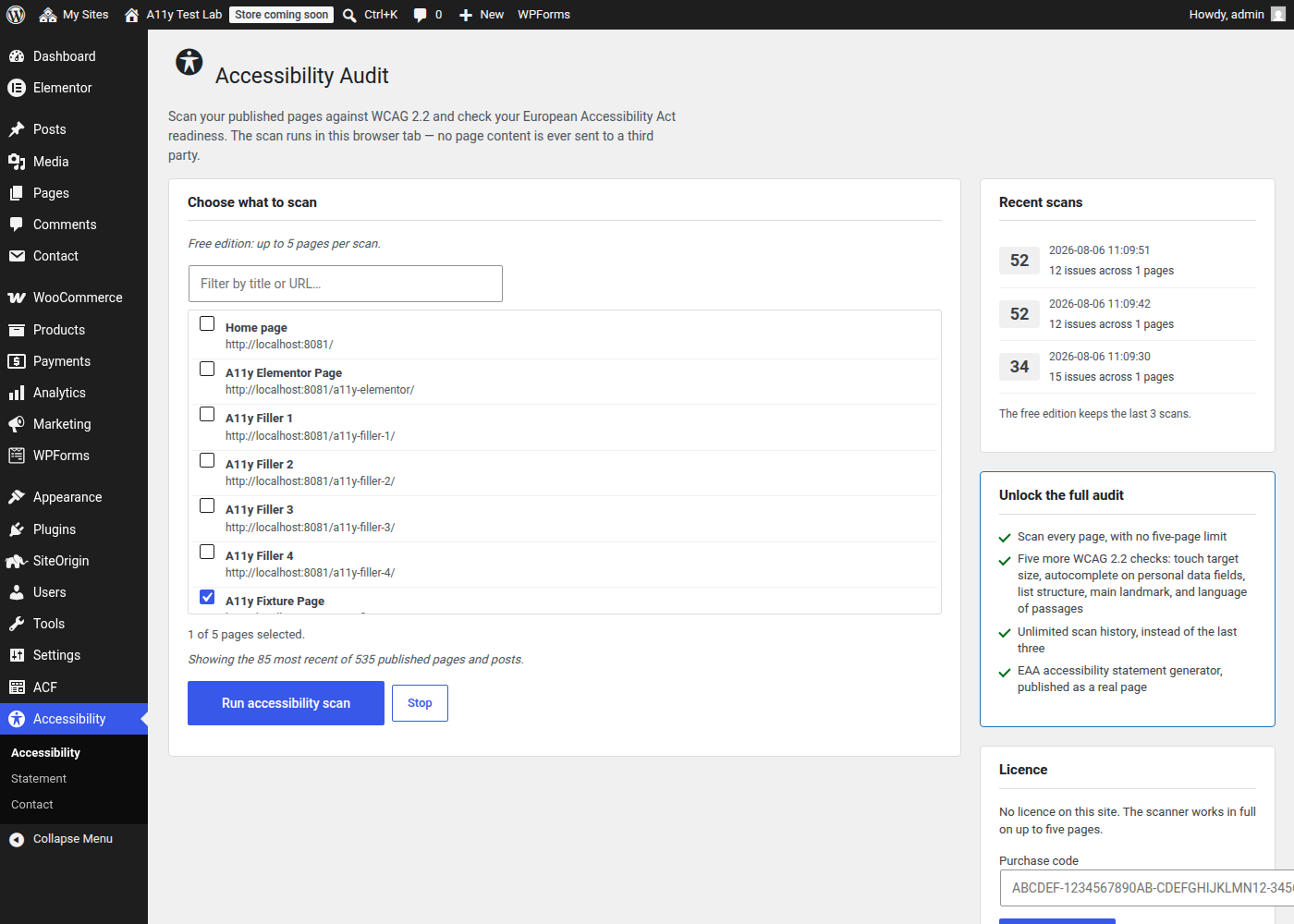Image resolution: width=1294 pixels, height=924 pixels.
Task: Check the A11y Elementor Page checkbox
Action: pos(207,369)
